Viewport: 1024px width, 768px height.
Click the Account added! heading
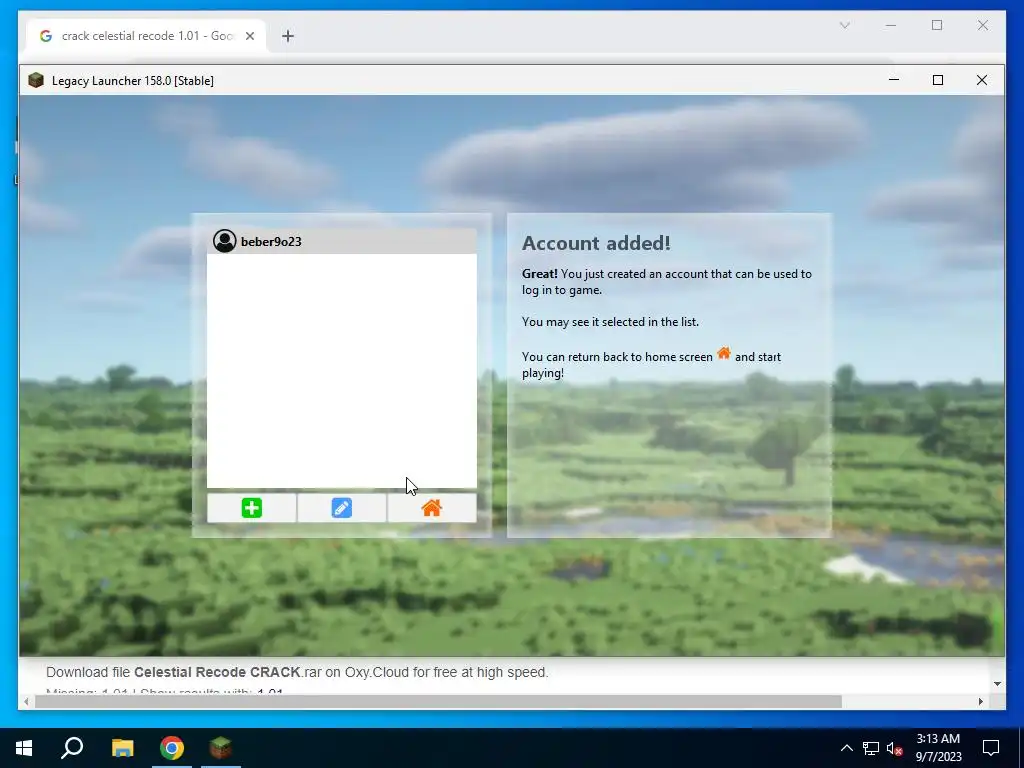coord(596,243)
